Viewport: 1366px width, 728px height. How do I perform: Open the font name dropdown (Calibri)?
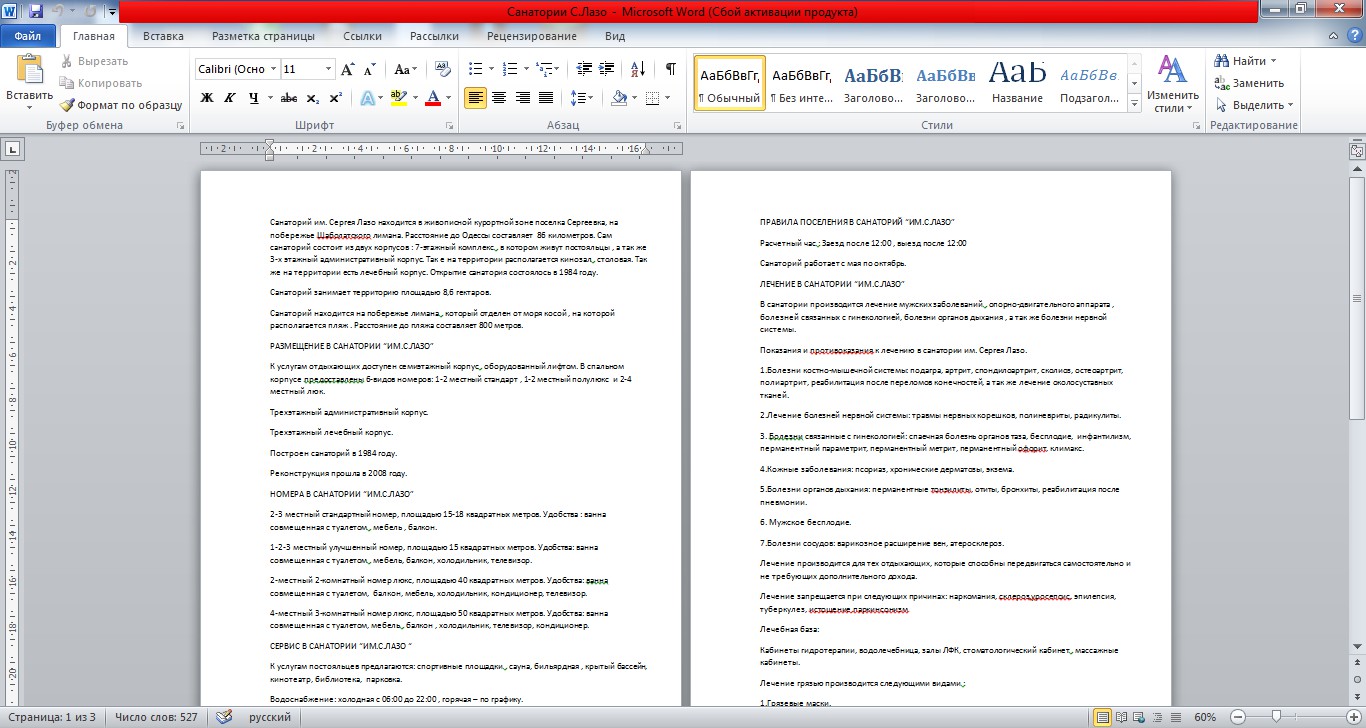271,69
